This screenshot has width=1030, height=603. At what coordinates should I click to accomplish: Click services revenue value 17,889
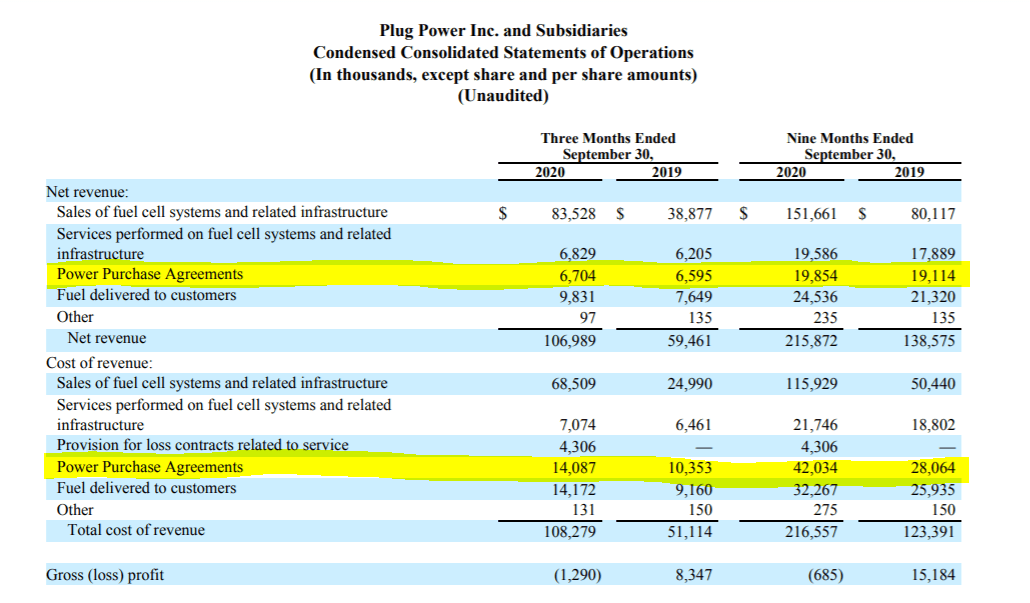point(933,254)
